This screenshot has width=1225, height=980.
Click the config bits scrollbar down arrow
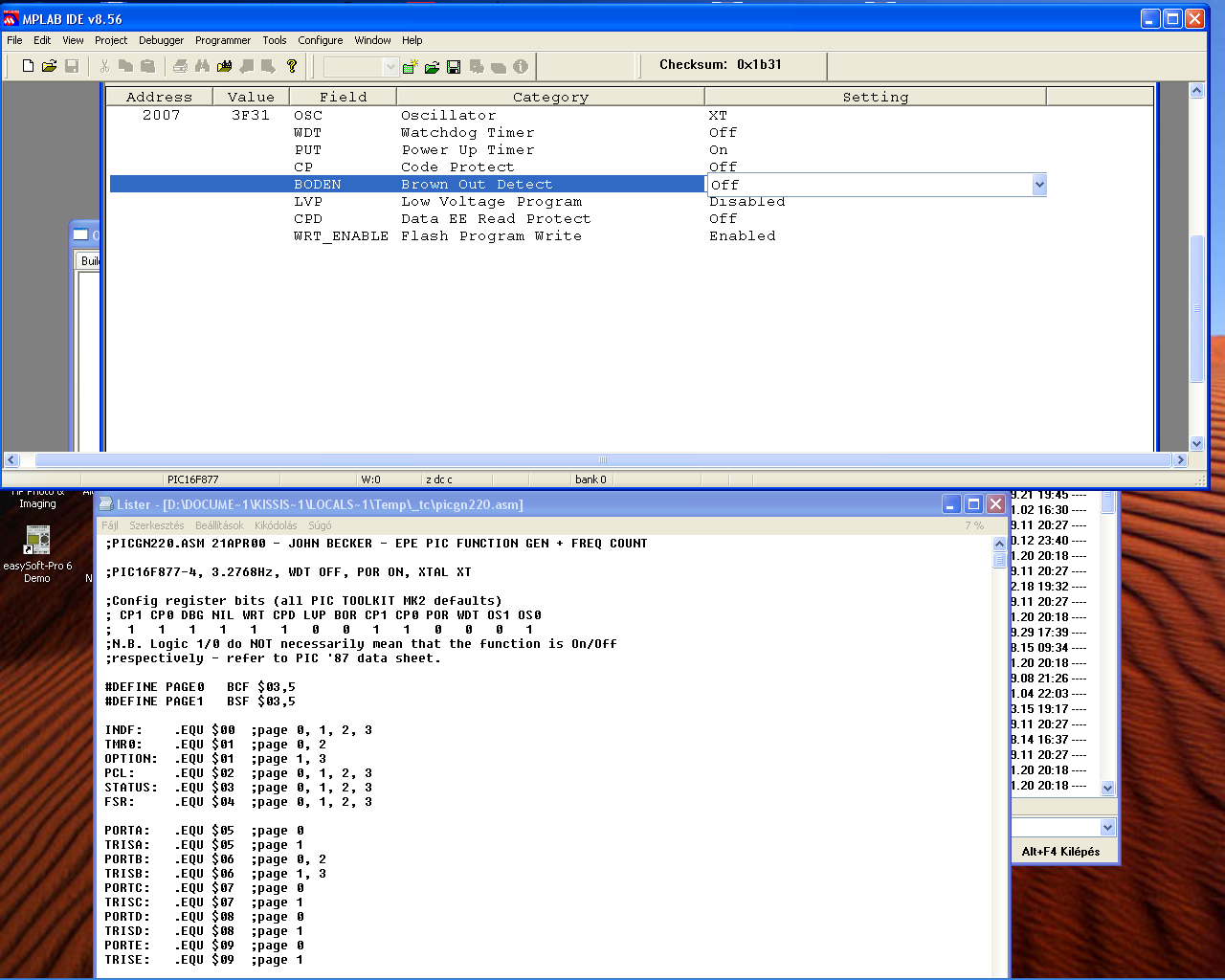pyautogui.click(x=1196, y=443)
